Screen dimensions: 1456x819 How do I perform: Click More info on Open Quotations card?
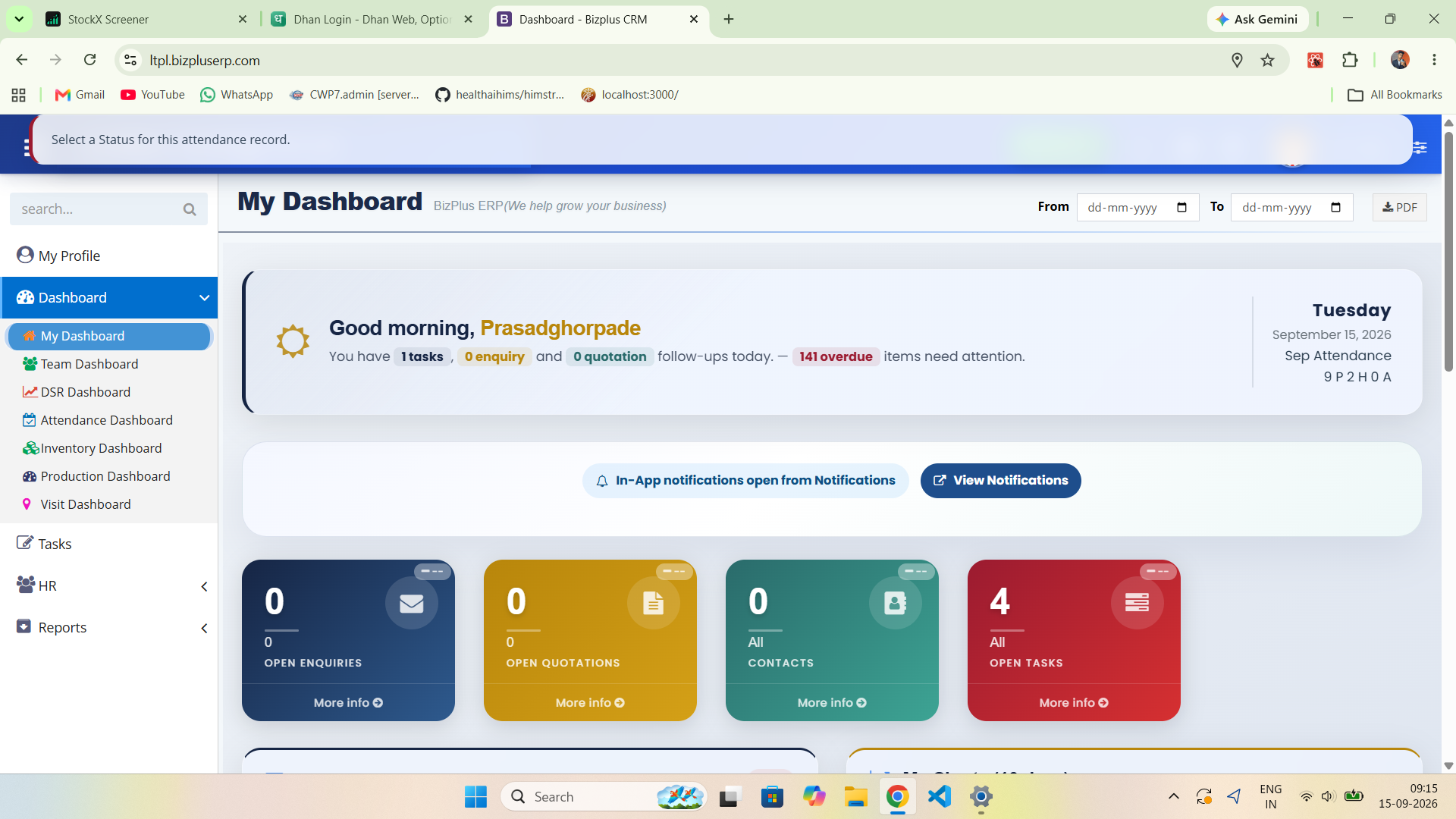click(590, 703)
